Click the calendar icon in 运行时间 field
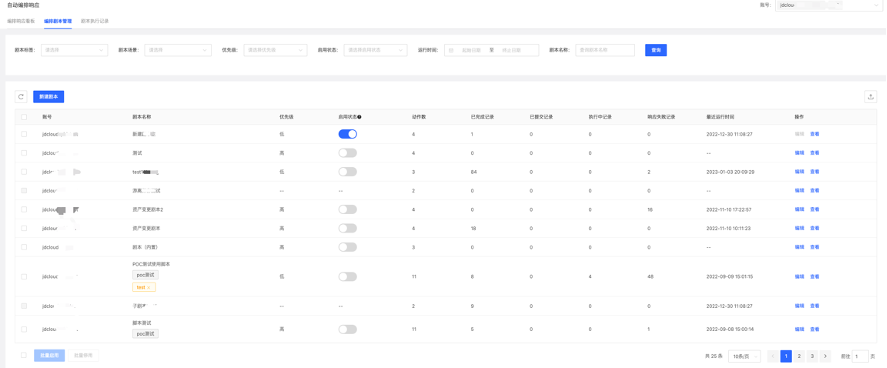 tap(451, 50)
